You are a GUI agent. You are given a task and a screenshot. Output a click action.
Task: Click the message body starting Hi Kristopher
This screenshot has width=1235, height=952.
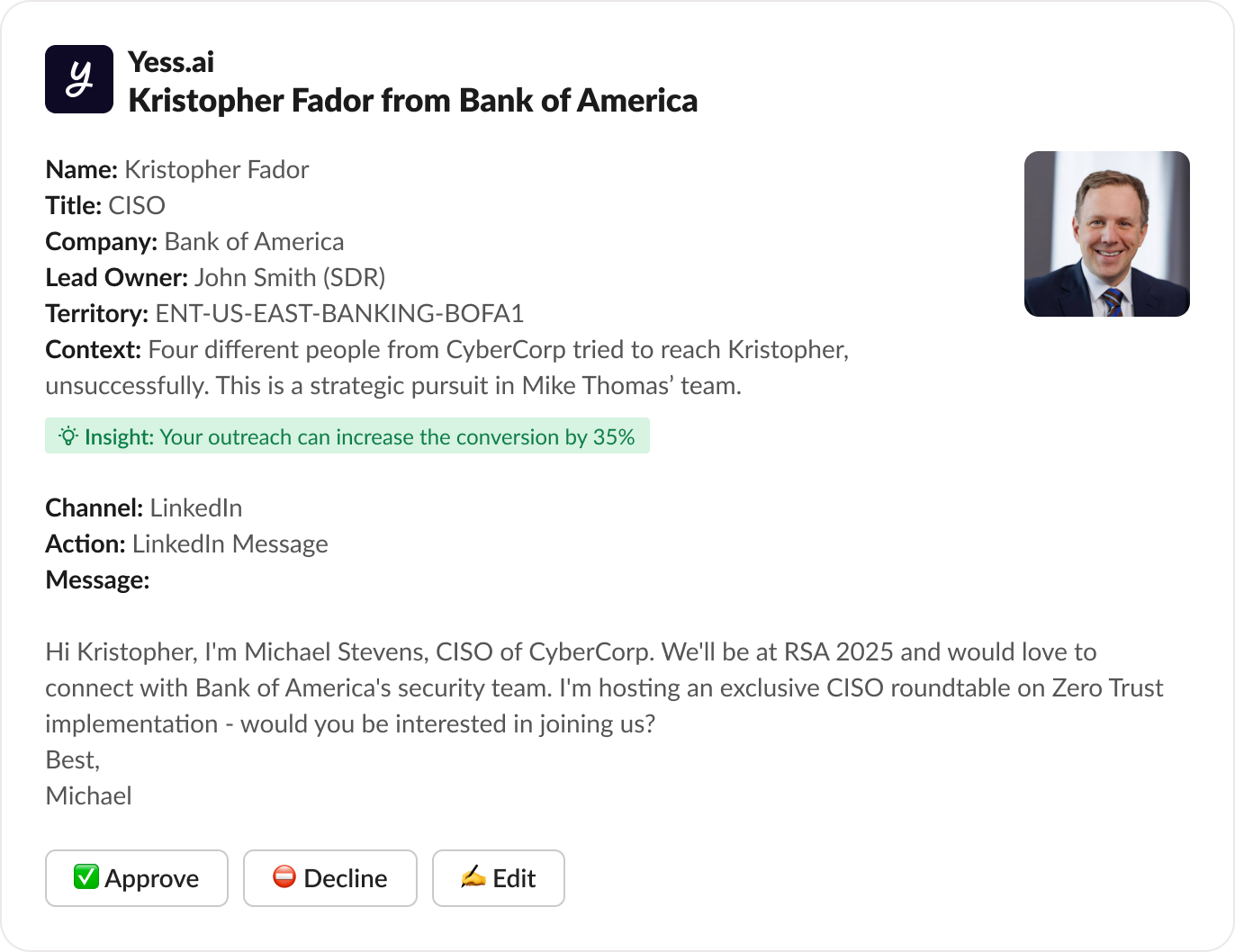pos(576,687)
